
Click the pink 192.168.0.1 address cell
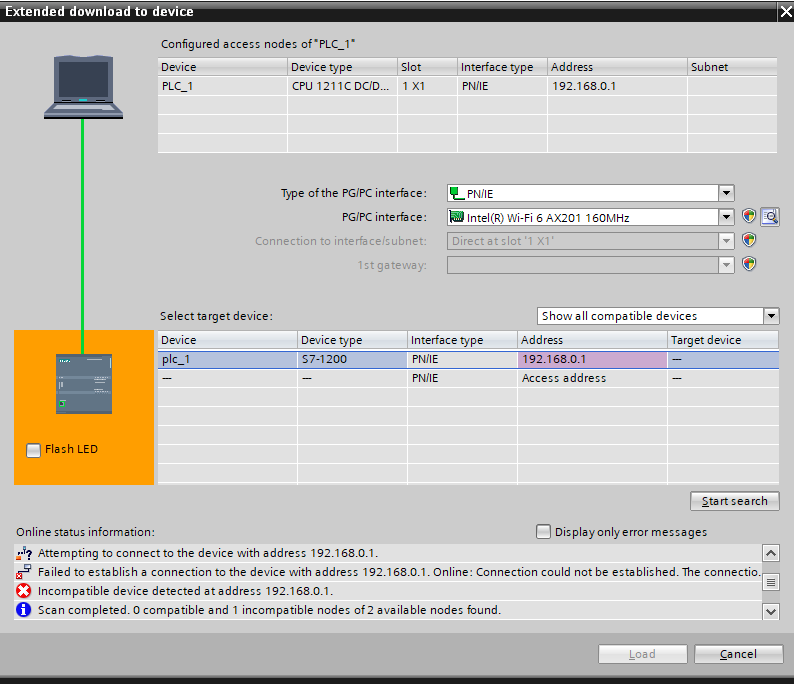592,359
